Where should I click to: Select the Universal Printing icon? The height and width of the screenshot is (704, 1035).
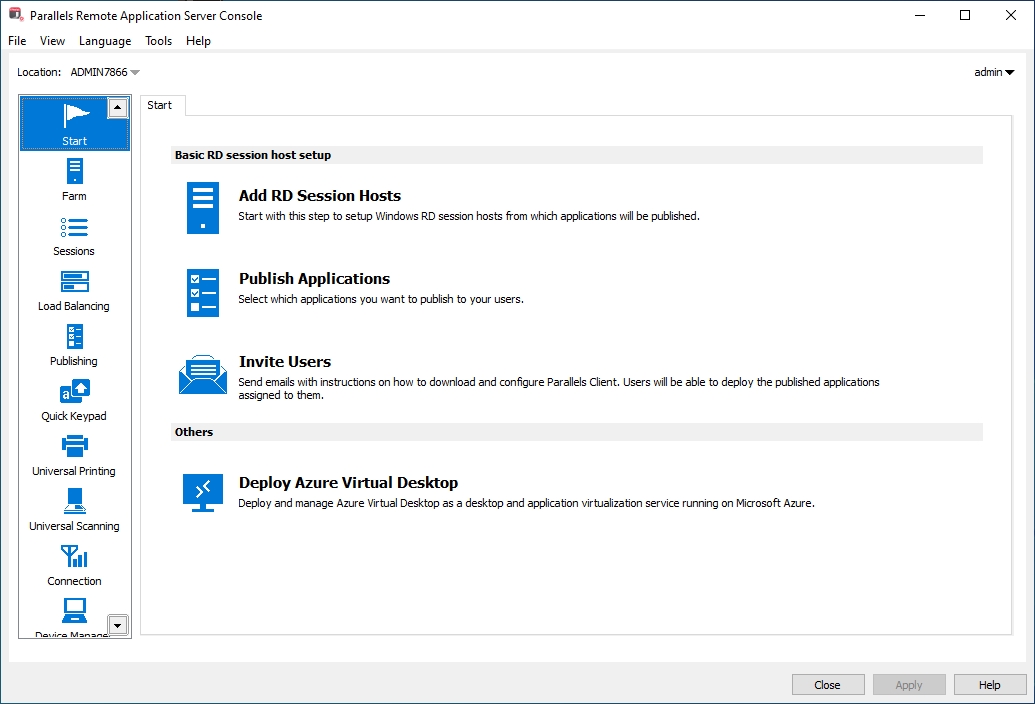pyautogui.click(x=74, y=454)
